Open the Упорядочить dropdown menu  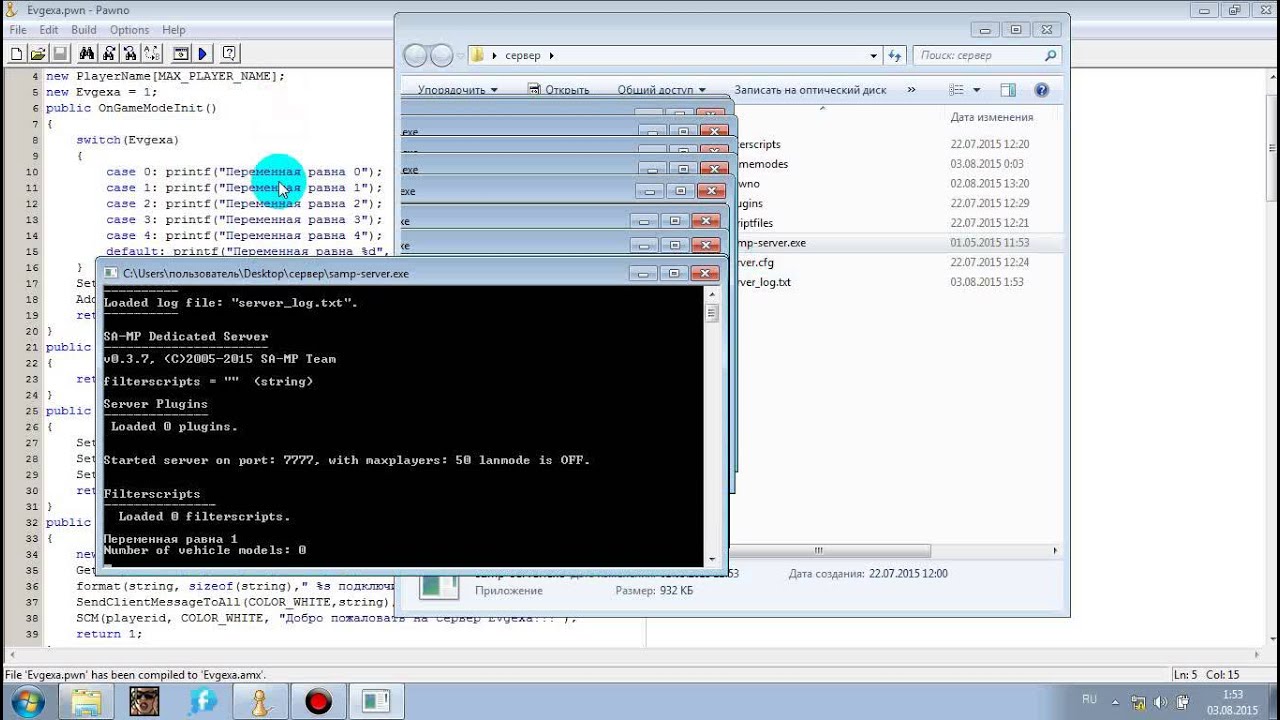457,90
